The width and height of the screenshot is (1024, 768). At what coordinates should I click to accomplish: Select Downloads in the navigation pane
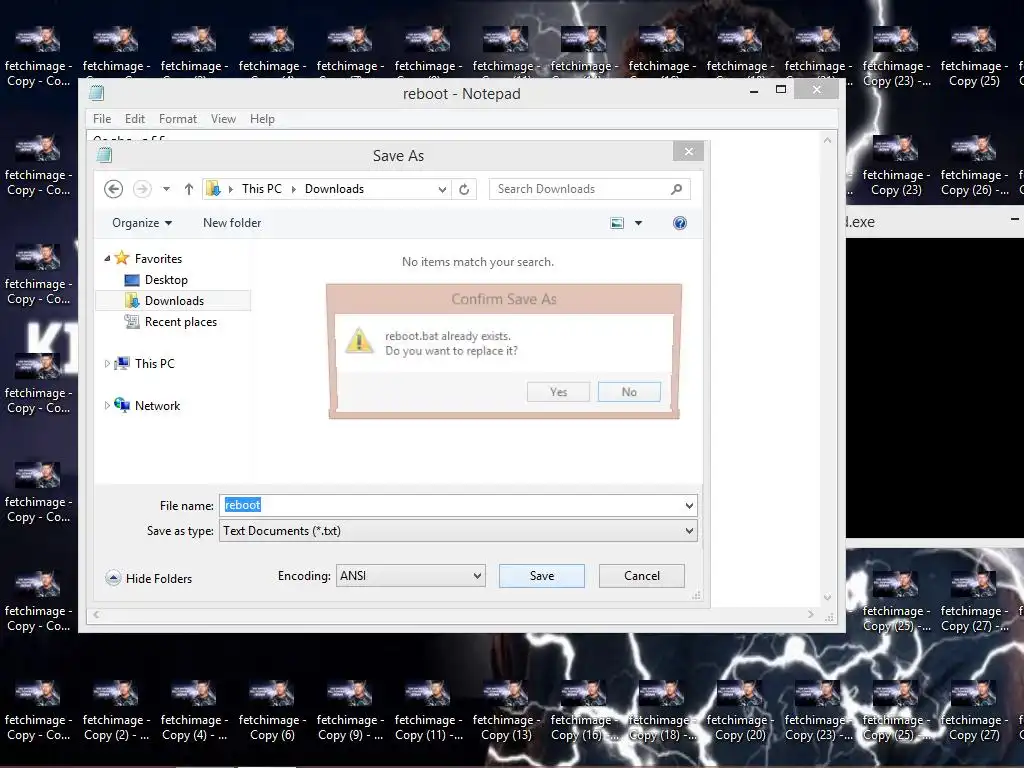174,300
